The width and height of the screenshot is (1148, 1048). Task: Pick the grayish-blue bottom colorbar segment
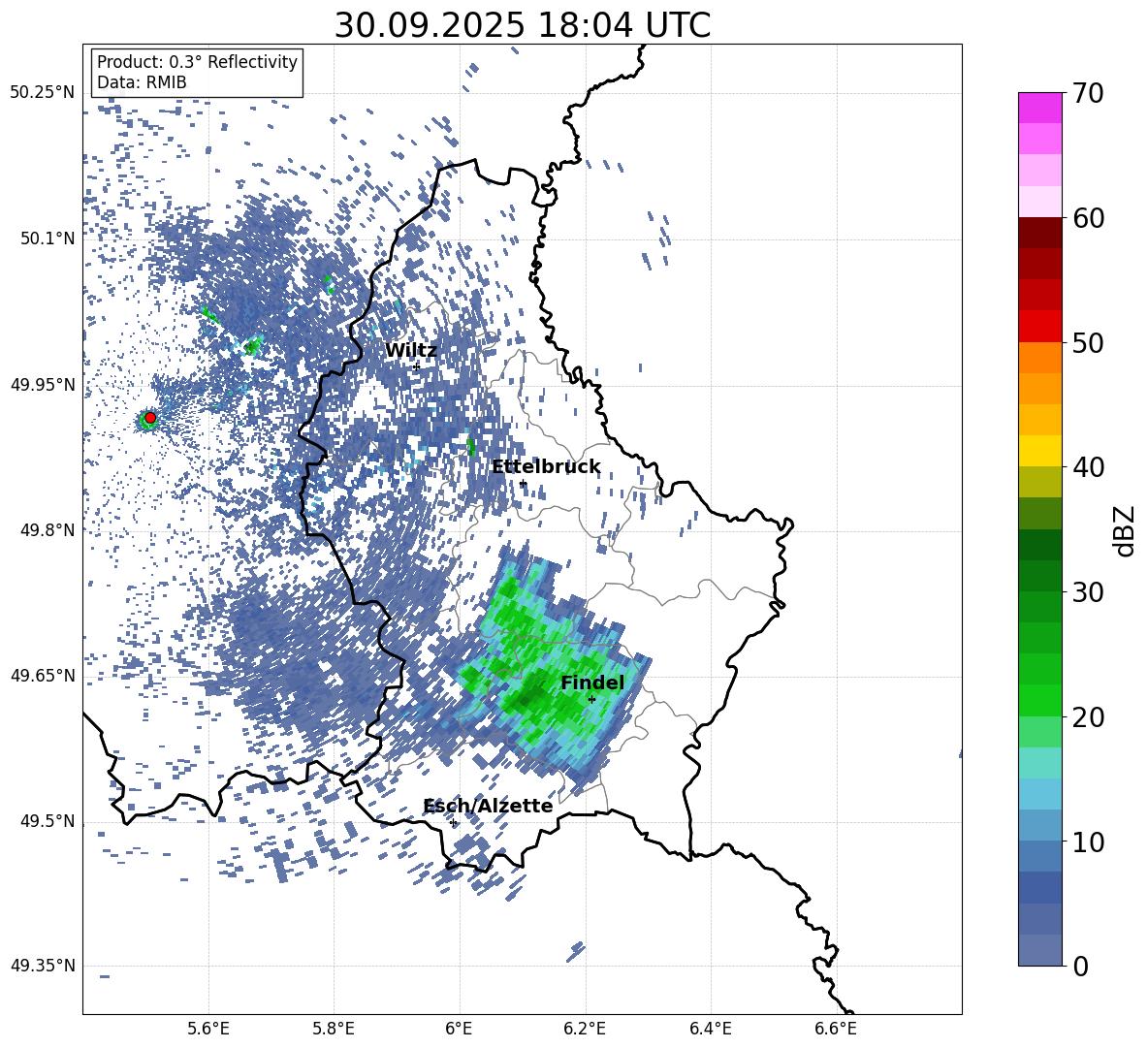[x=1039, y=950]
